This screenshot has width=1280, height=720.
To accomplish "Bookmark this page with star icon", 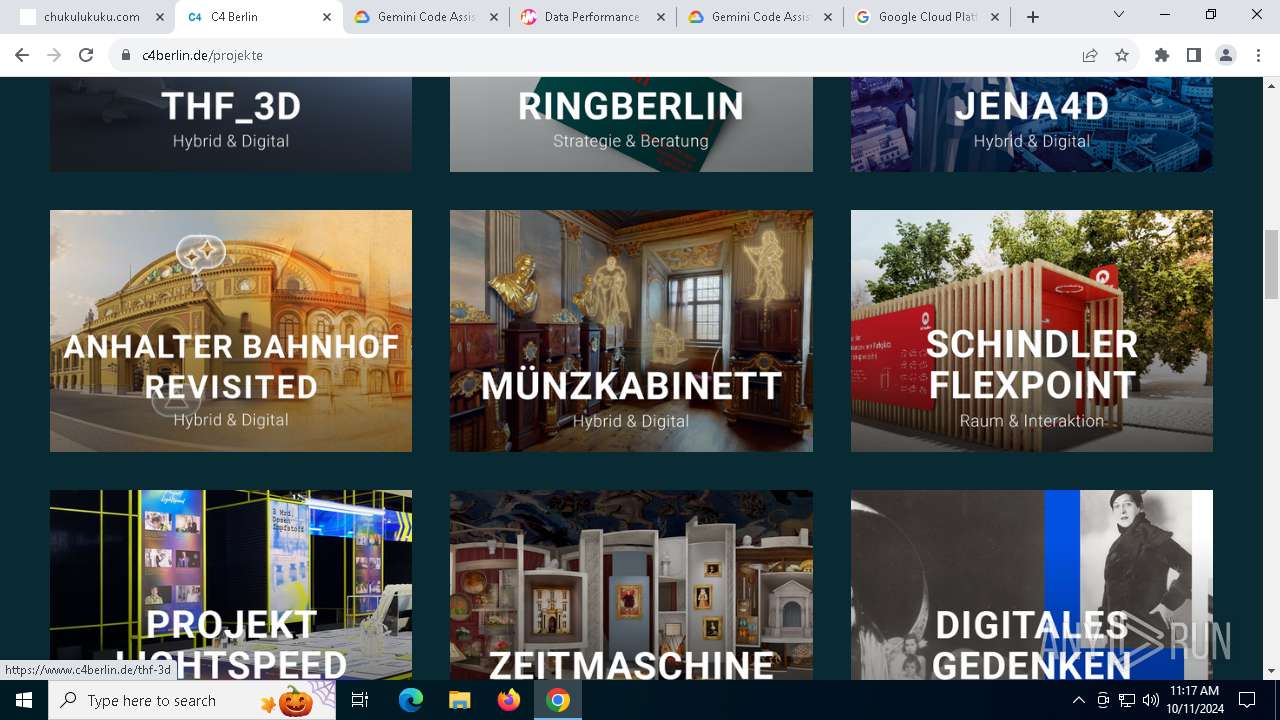I will click(x=1122, y=56).
